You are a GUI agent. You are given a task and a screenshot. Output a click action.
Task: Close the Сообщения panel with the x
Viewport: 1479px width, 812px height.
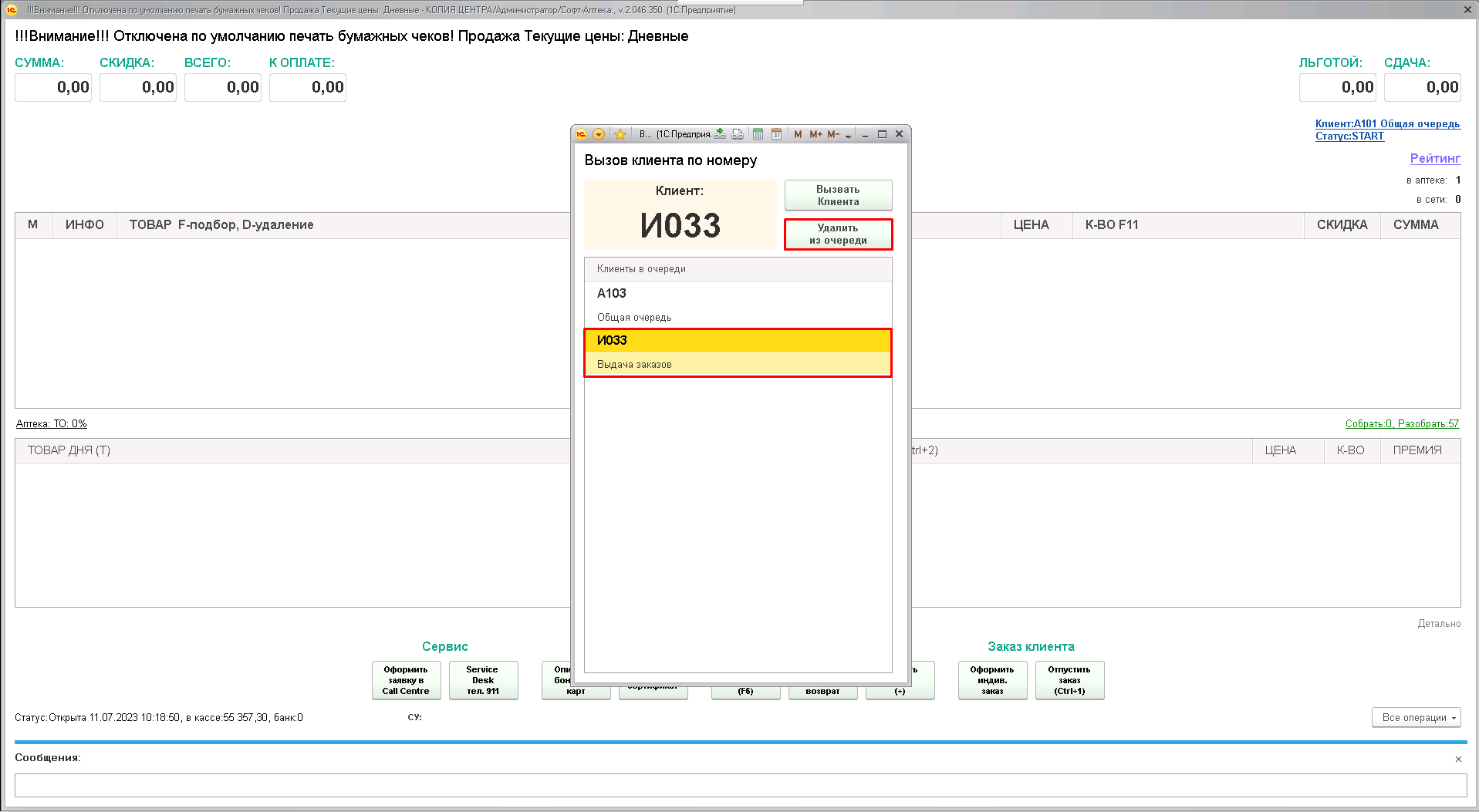(x=1458, y=759)
